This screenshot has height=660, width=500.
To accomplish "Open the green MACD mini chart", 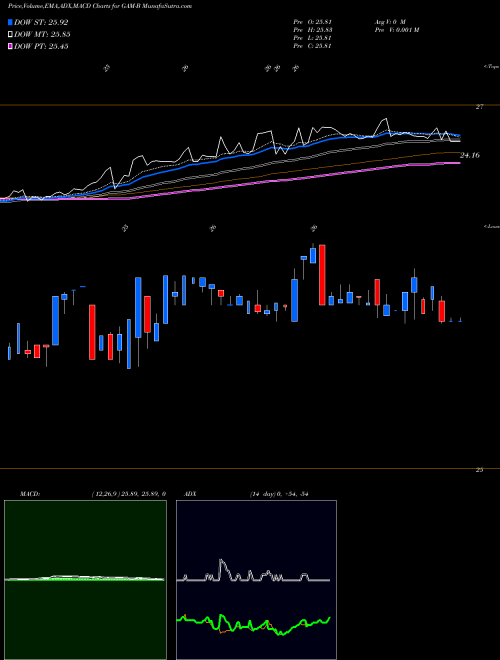I will click(85, 580).
